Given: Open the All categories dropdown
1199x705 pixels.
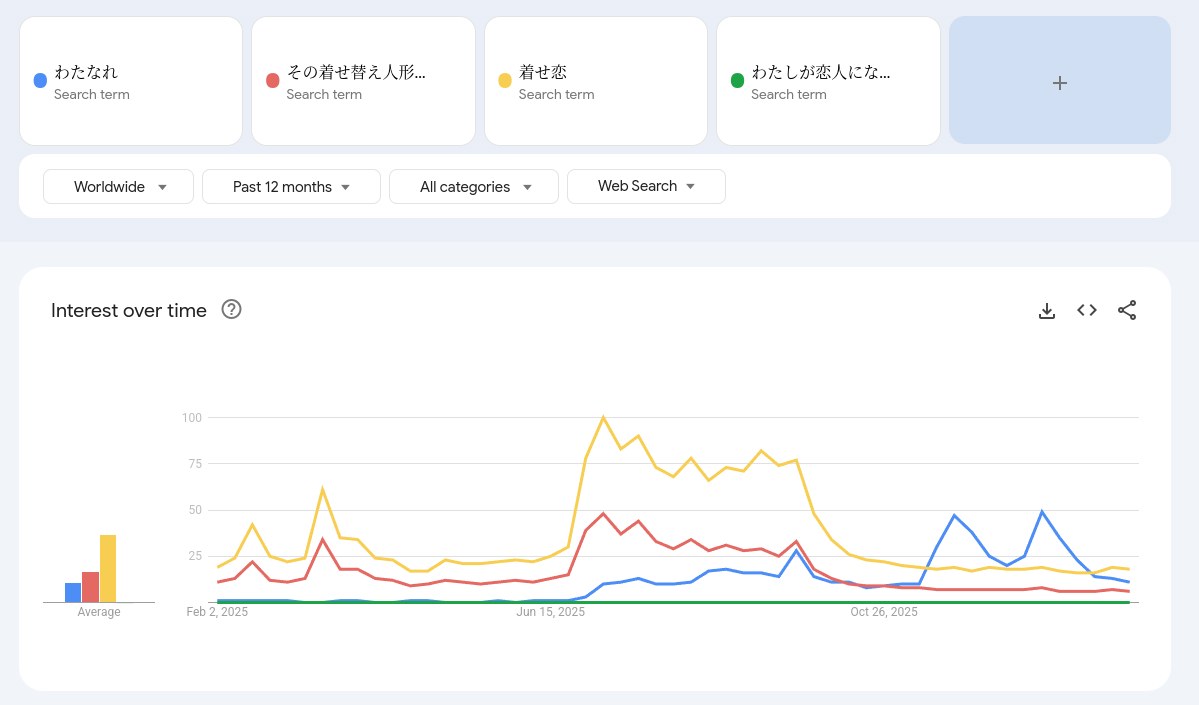Looking at the screenshot, I should coord(473,187).
